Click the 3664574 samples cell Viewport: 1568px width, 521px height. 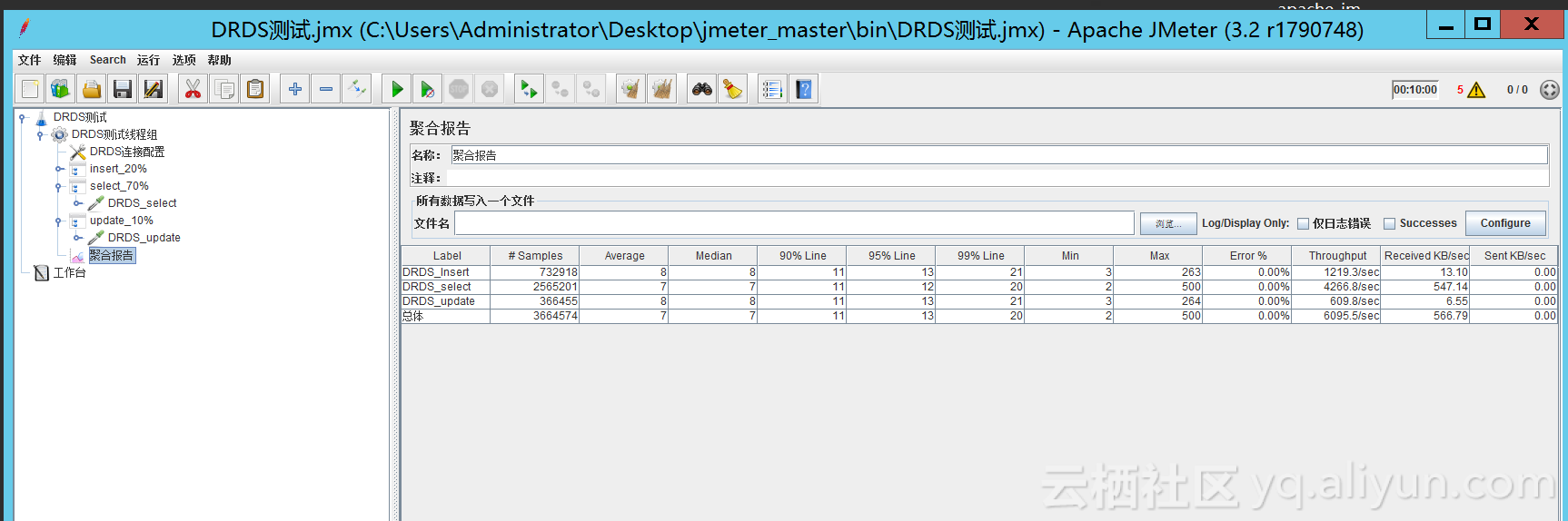(x=535, y=316)
